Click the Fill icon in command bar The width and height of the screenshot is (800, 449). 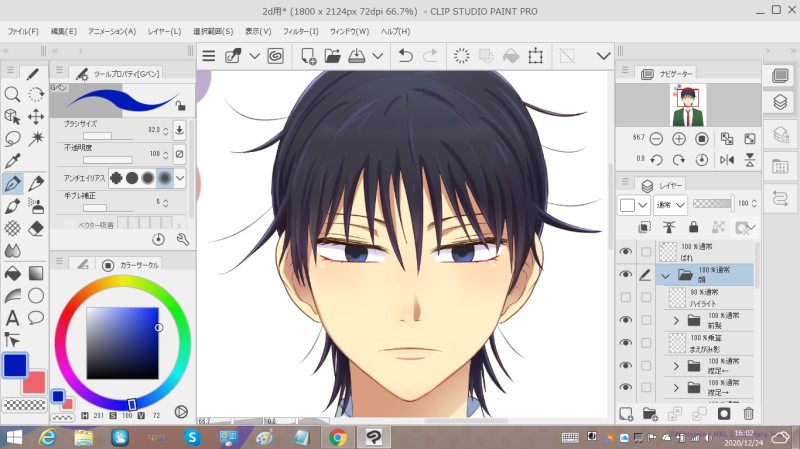[x=511, y=56]
